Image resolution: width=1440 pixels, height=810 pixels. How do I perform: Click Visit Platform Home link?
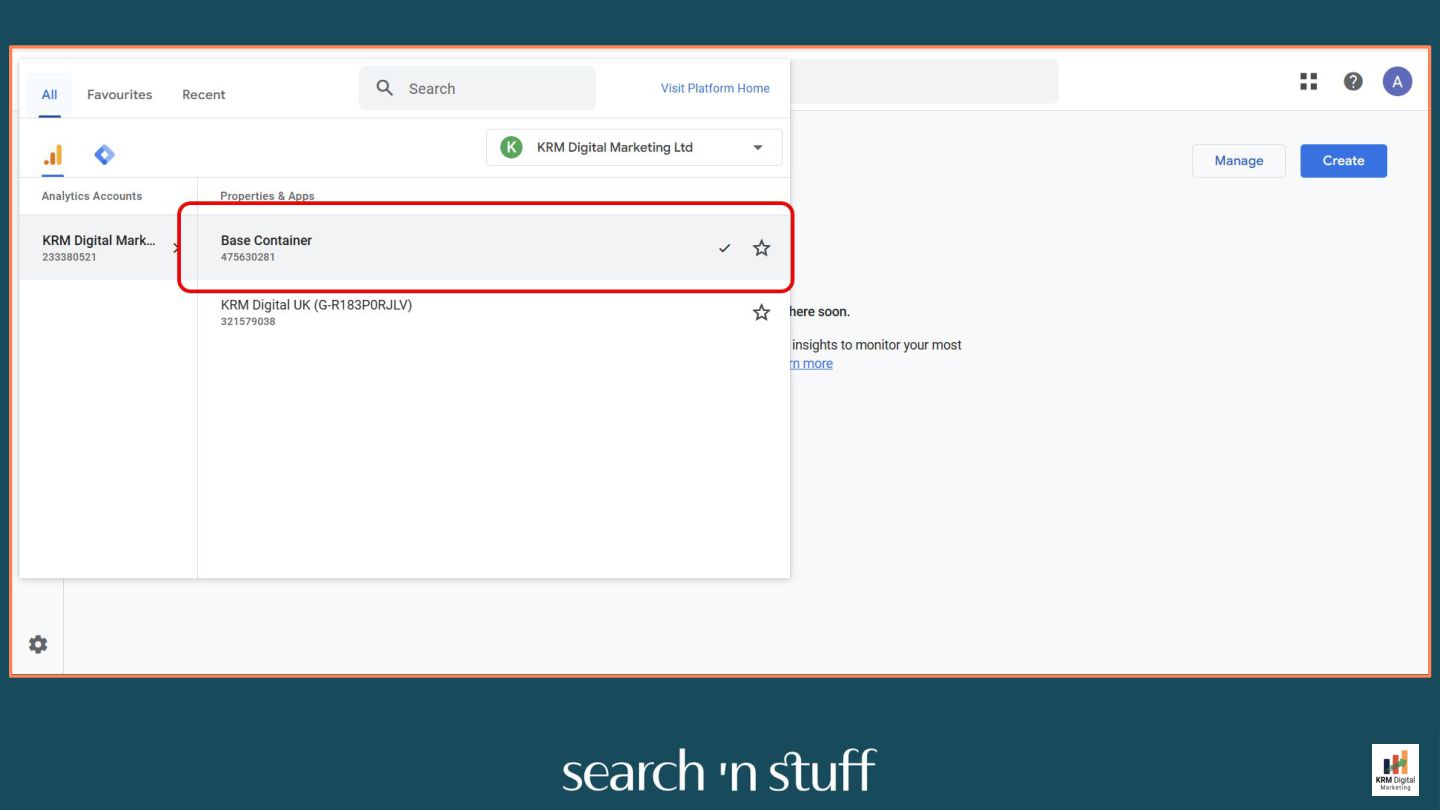pyautogui.click(x=715, y=88)
